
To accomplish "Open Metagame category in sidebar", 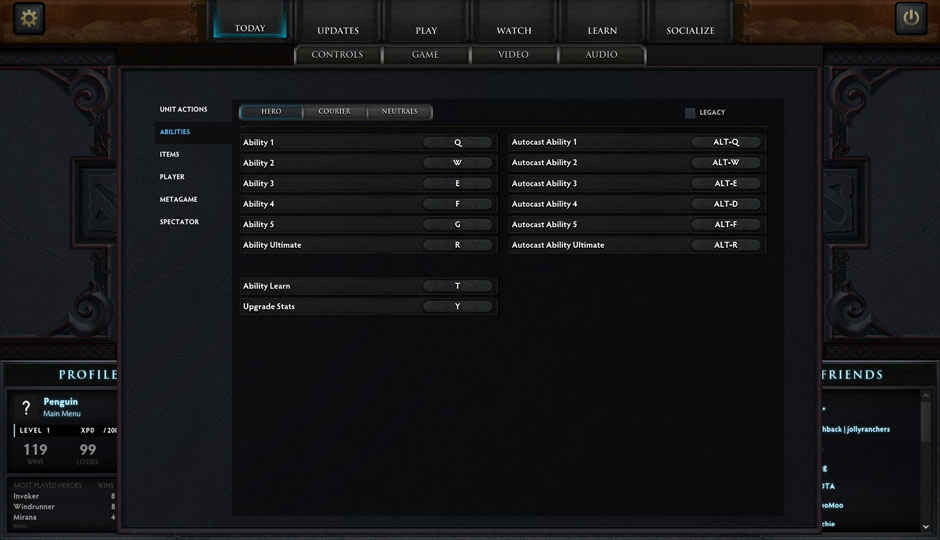I will pyautogui.click(x=179, y=199).
